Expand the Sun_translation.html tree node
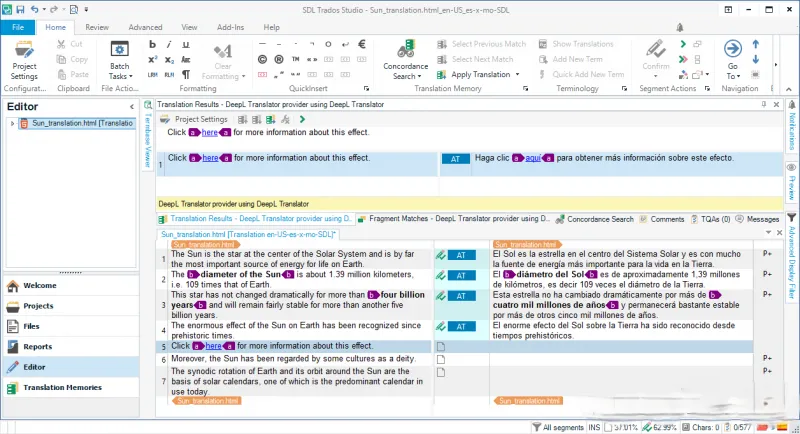 (x=12, y=123)
